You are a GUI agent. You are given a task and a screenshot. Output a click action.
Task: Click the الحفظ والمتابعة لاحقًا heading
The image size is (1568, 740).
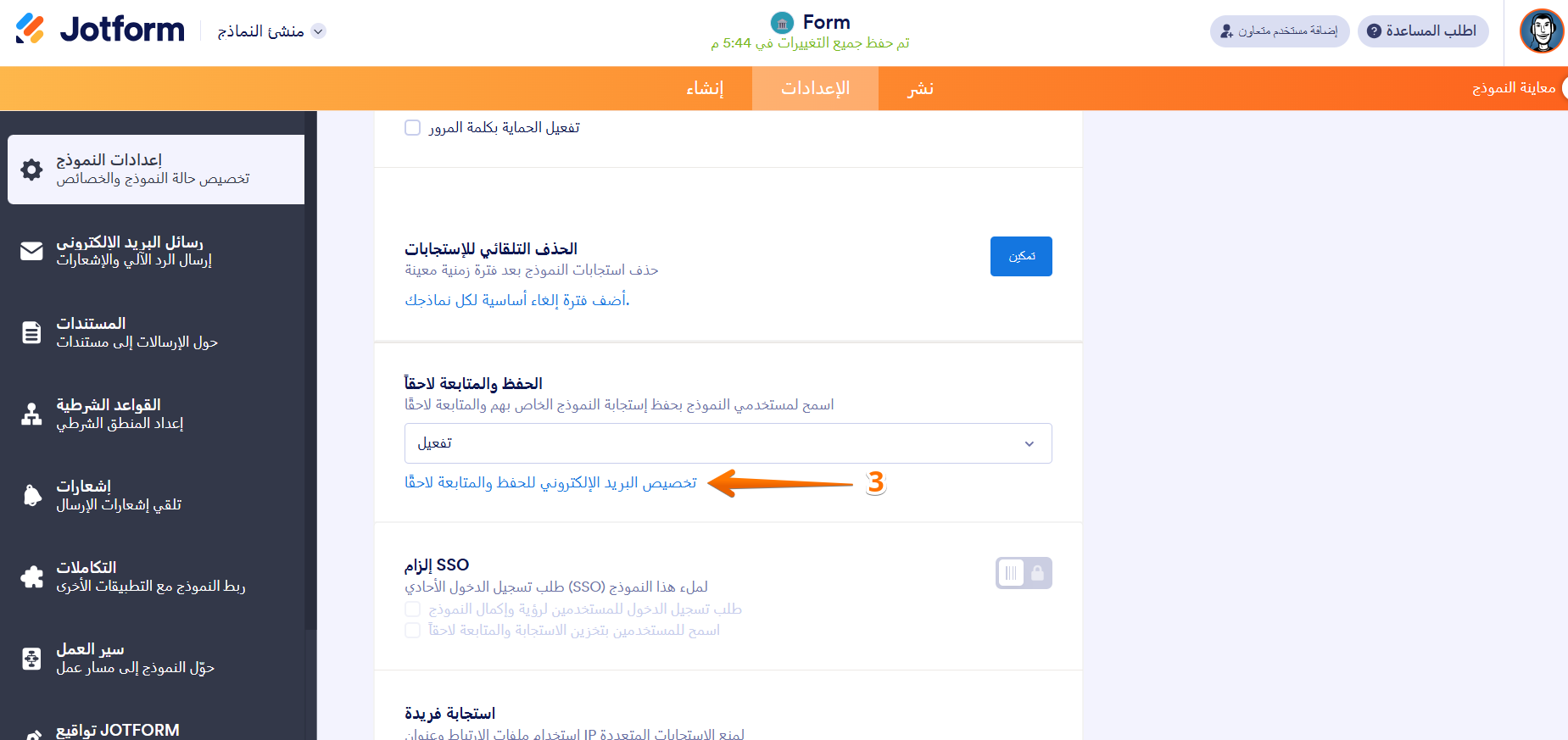[473, 383]
